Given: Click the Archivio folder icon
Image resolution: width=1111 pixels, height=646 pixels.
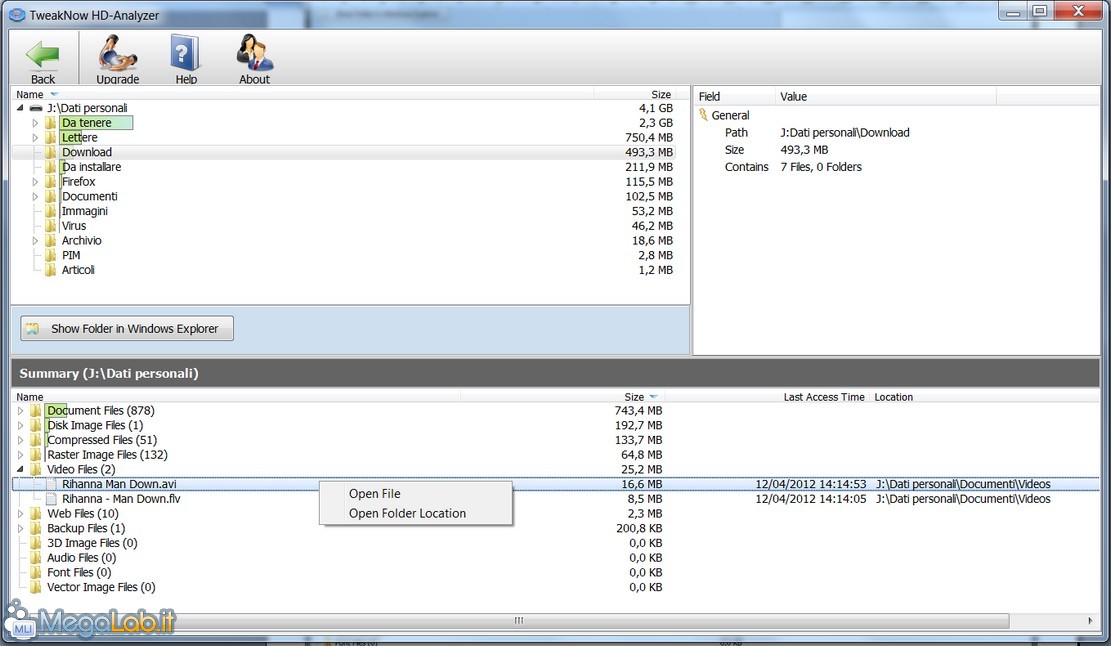Looking at the screenshot, I should (50, 241).
